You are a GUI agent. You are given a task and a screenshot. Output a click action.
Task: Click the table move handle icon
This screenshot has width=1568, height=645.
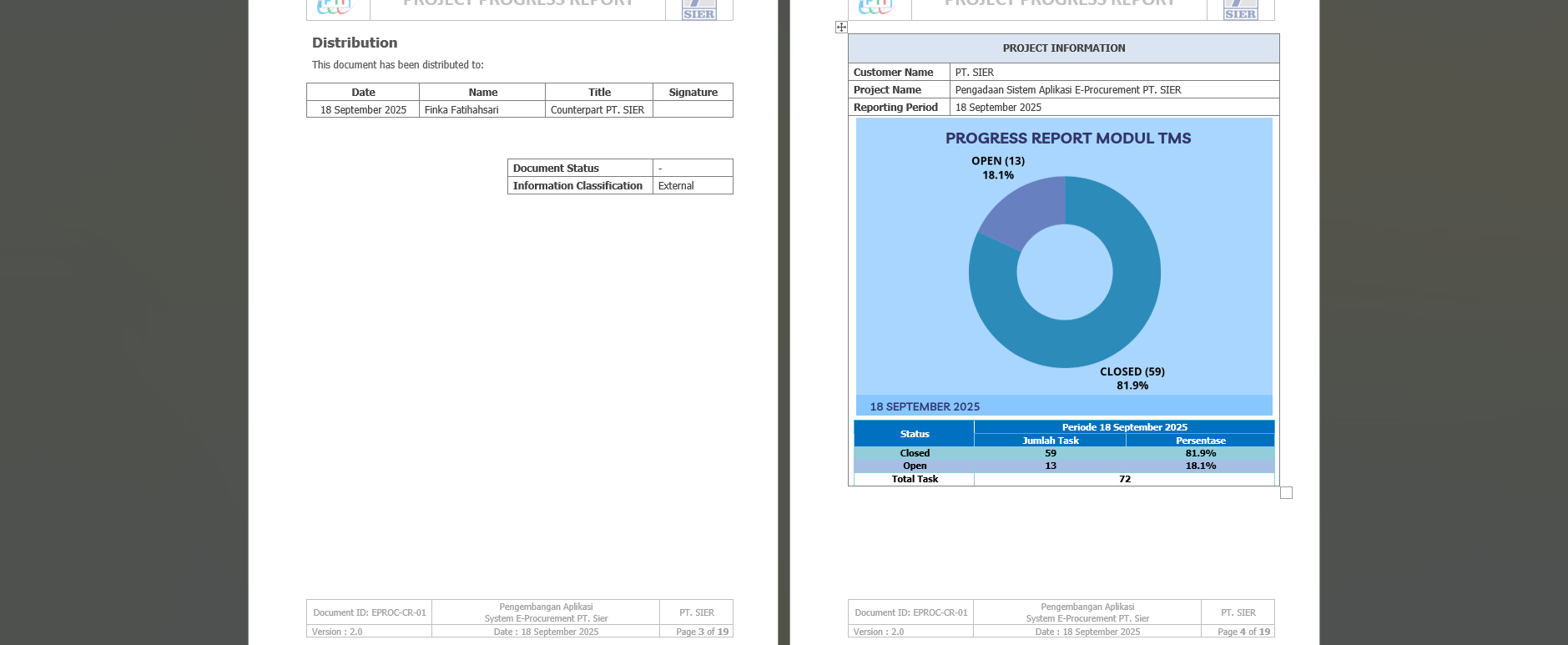841,28
